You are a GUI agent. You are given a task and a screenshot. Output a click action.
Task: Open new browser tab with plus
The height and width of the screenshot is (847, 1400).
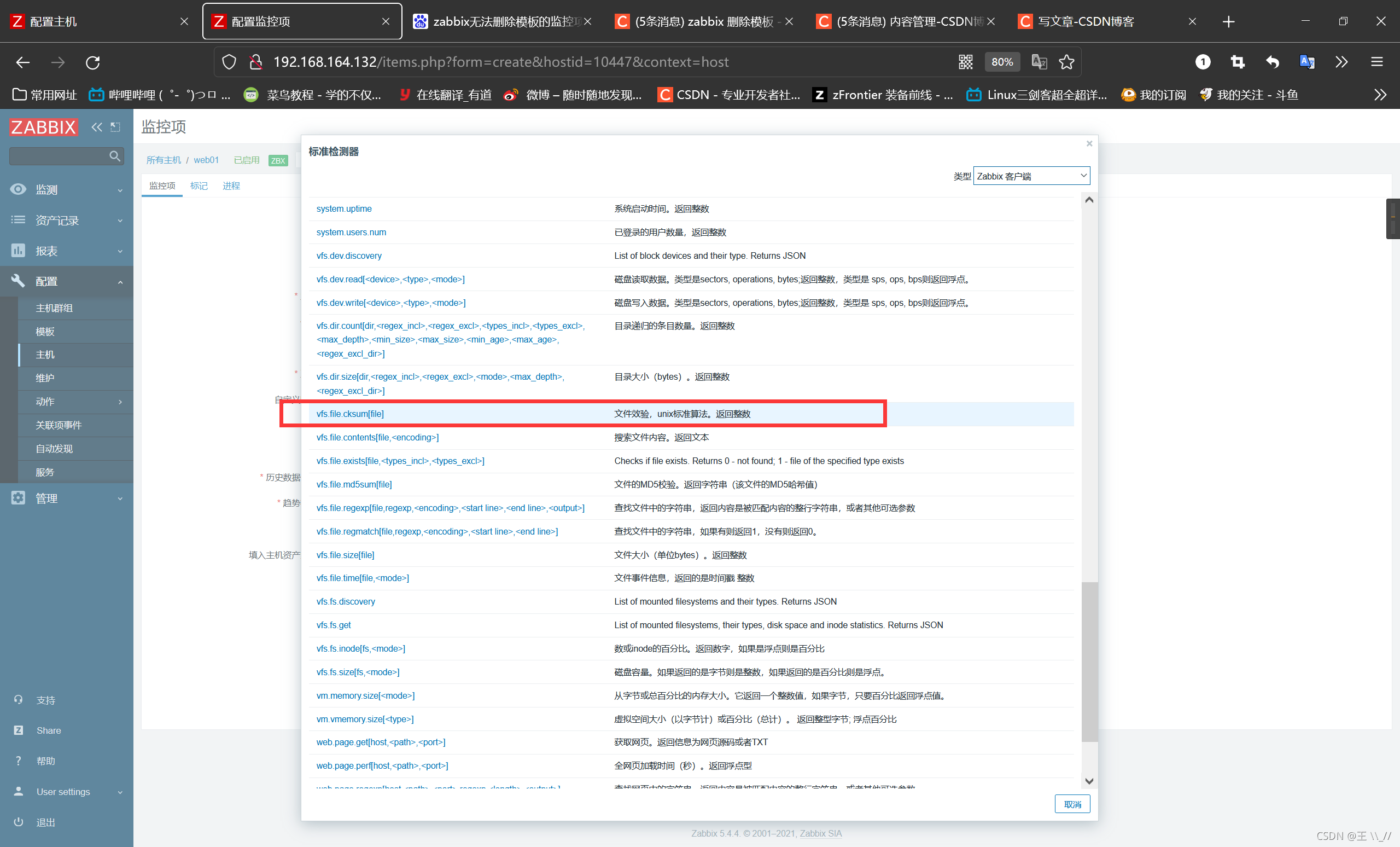click(1228, 21)
